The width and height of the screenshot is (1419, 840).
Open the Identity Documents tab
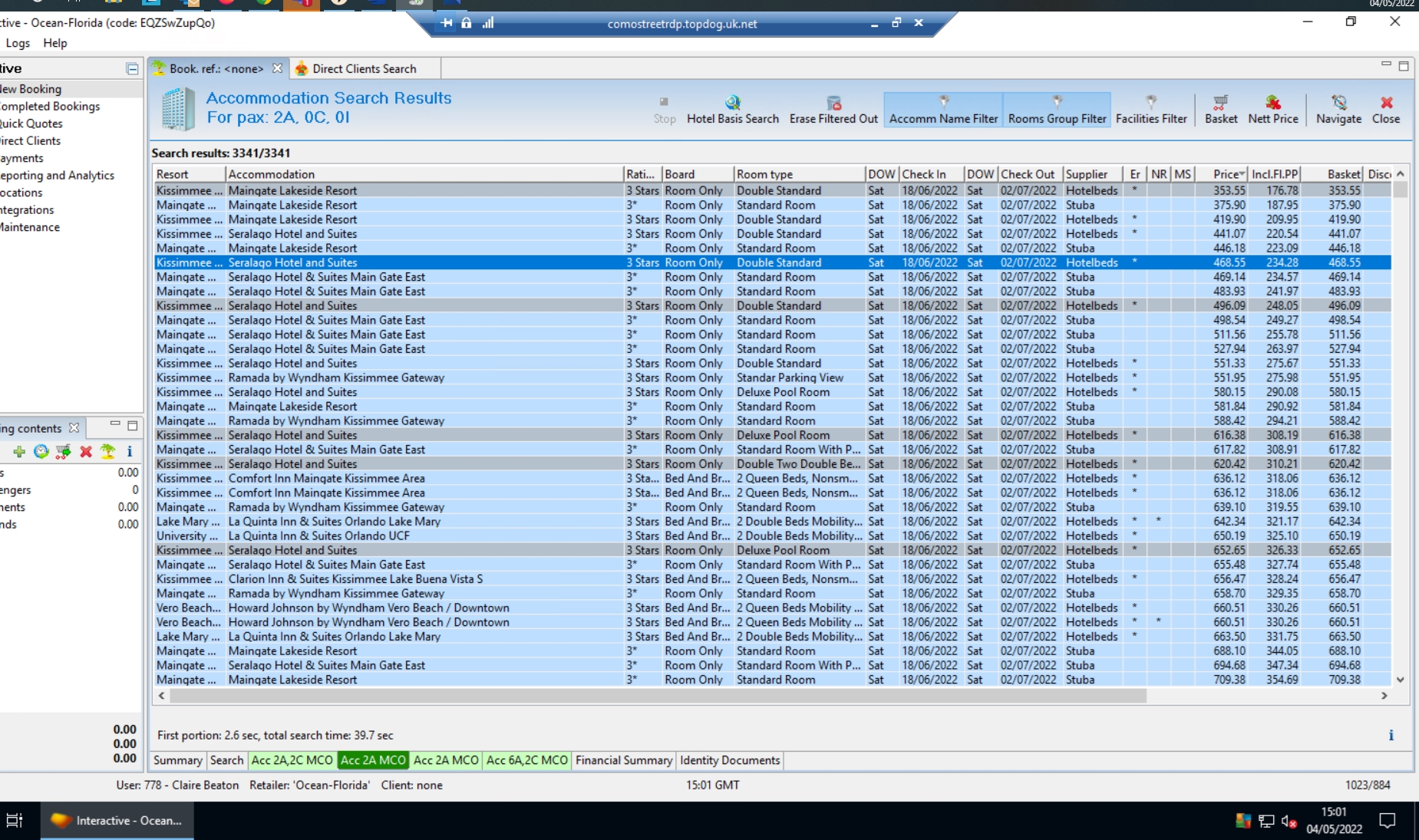pyautogui.click(x=730, y=760)
